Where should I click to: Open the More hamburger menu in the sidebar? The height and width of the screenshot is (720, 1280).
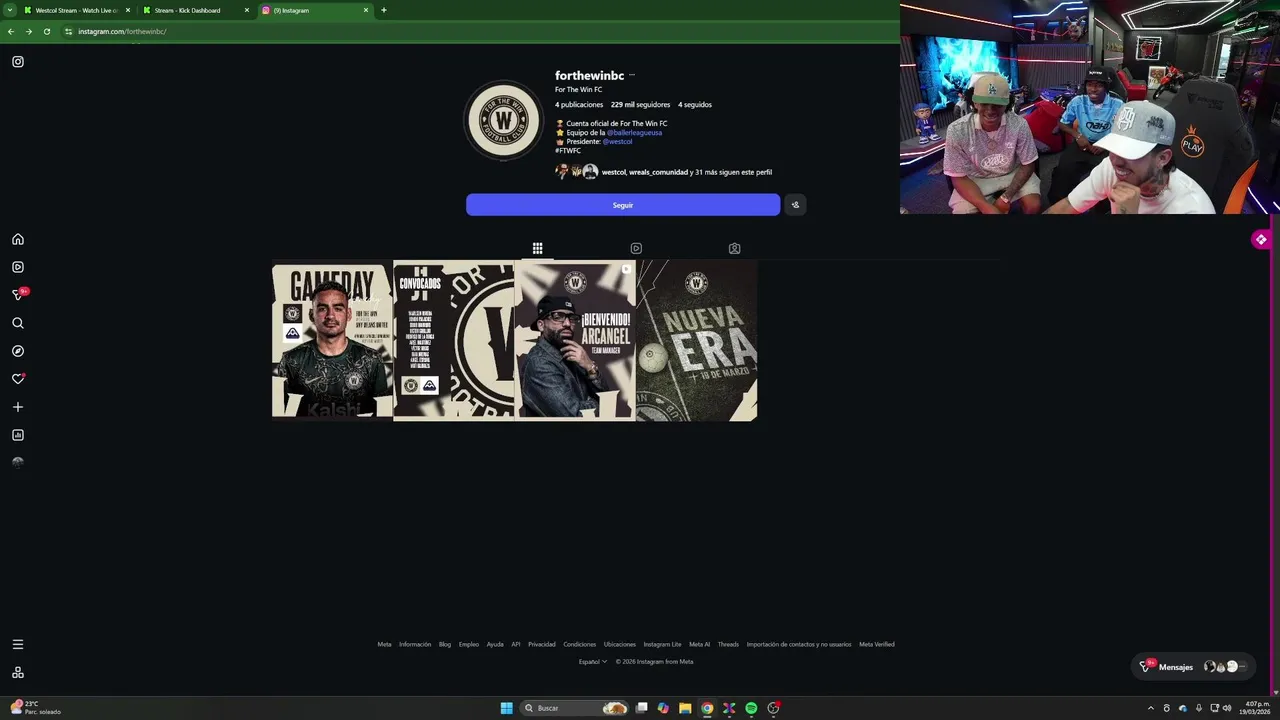point(18,645)
